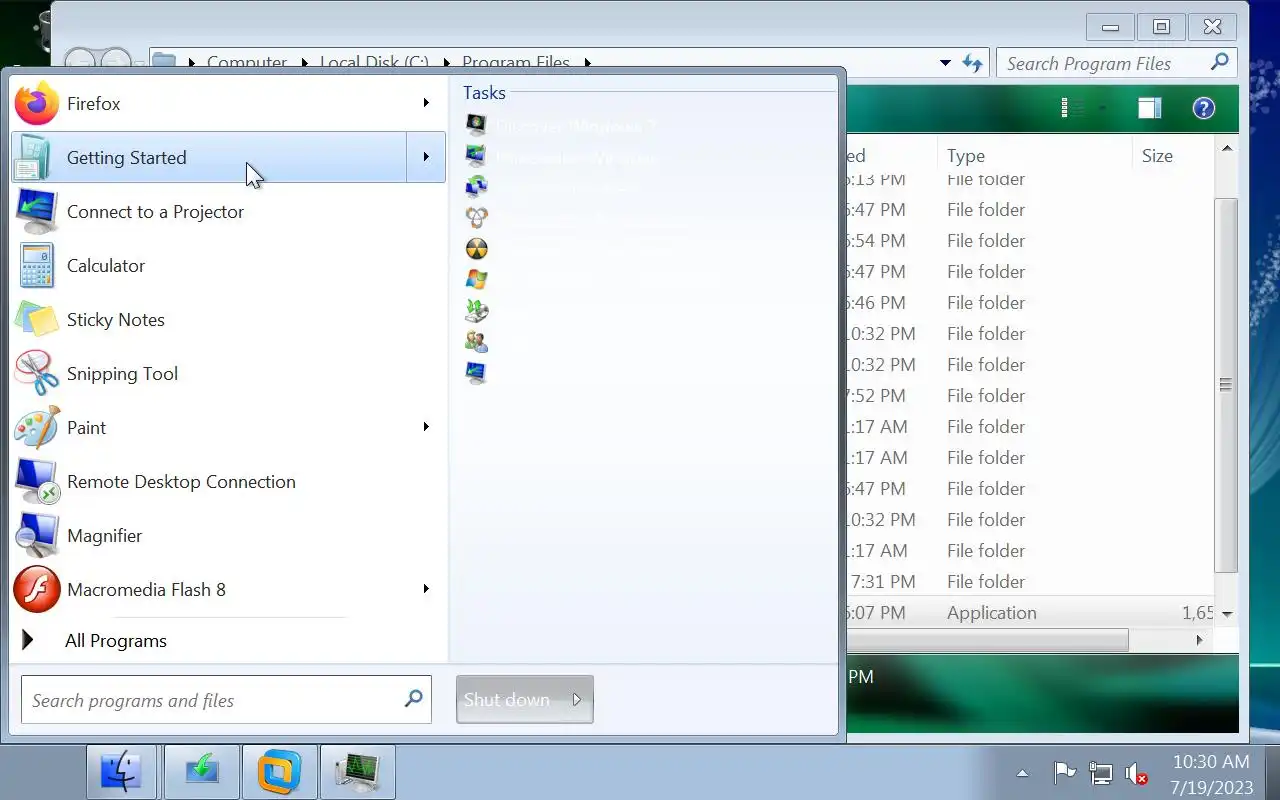Select the Snipping Tool label

[122, 374]
